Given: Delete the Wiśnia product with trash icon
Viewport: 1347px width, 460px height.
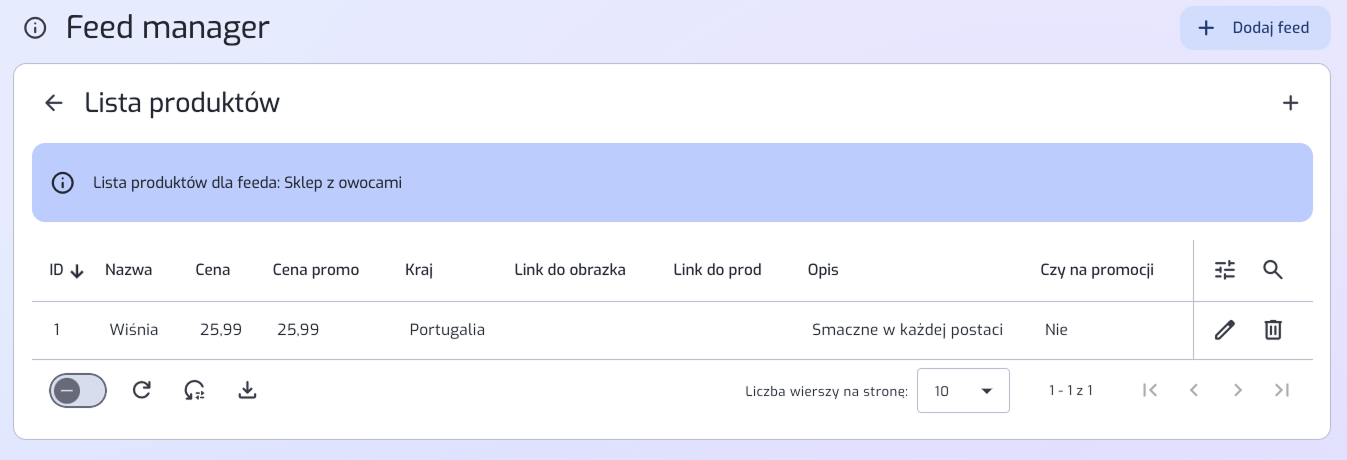Looking at the screenshot, I should [1273, 329].
